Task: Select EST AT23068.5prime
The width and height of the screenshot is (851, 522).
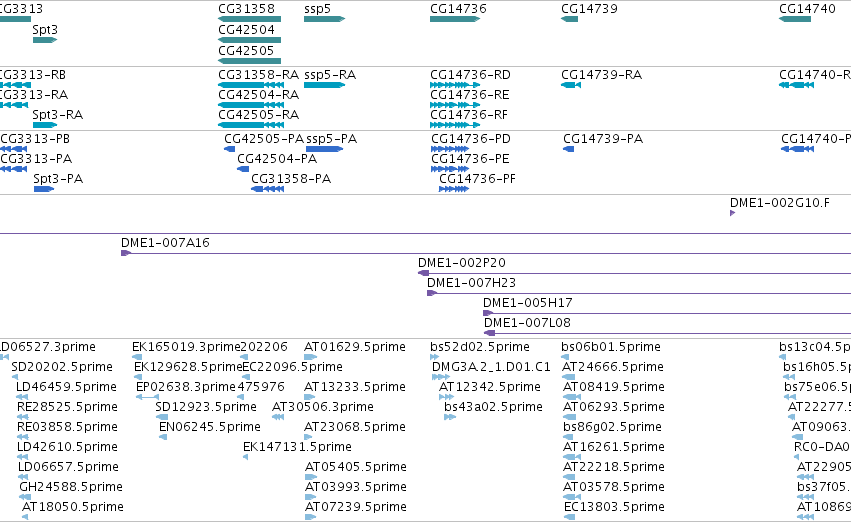Action: (309, 437)
